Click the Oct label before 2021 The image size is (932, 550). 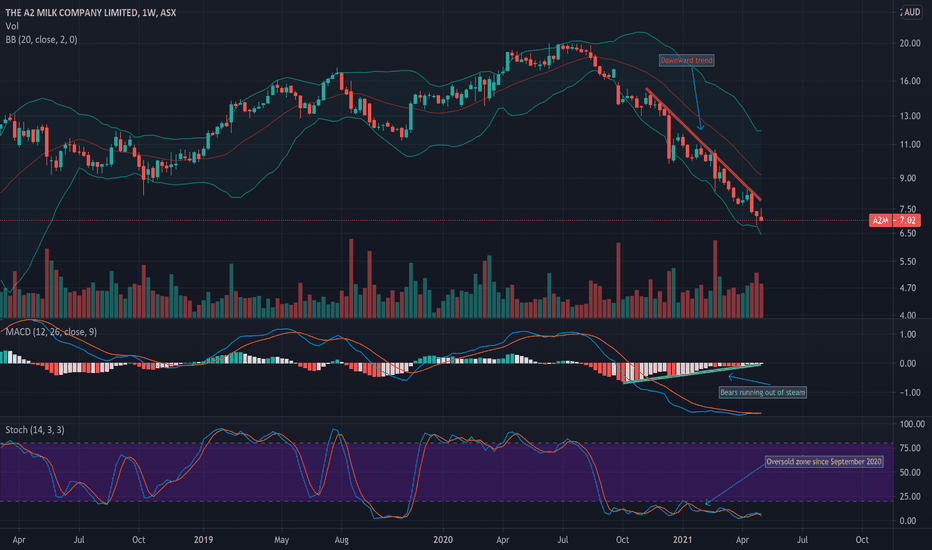pos(622,540)
